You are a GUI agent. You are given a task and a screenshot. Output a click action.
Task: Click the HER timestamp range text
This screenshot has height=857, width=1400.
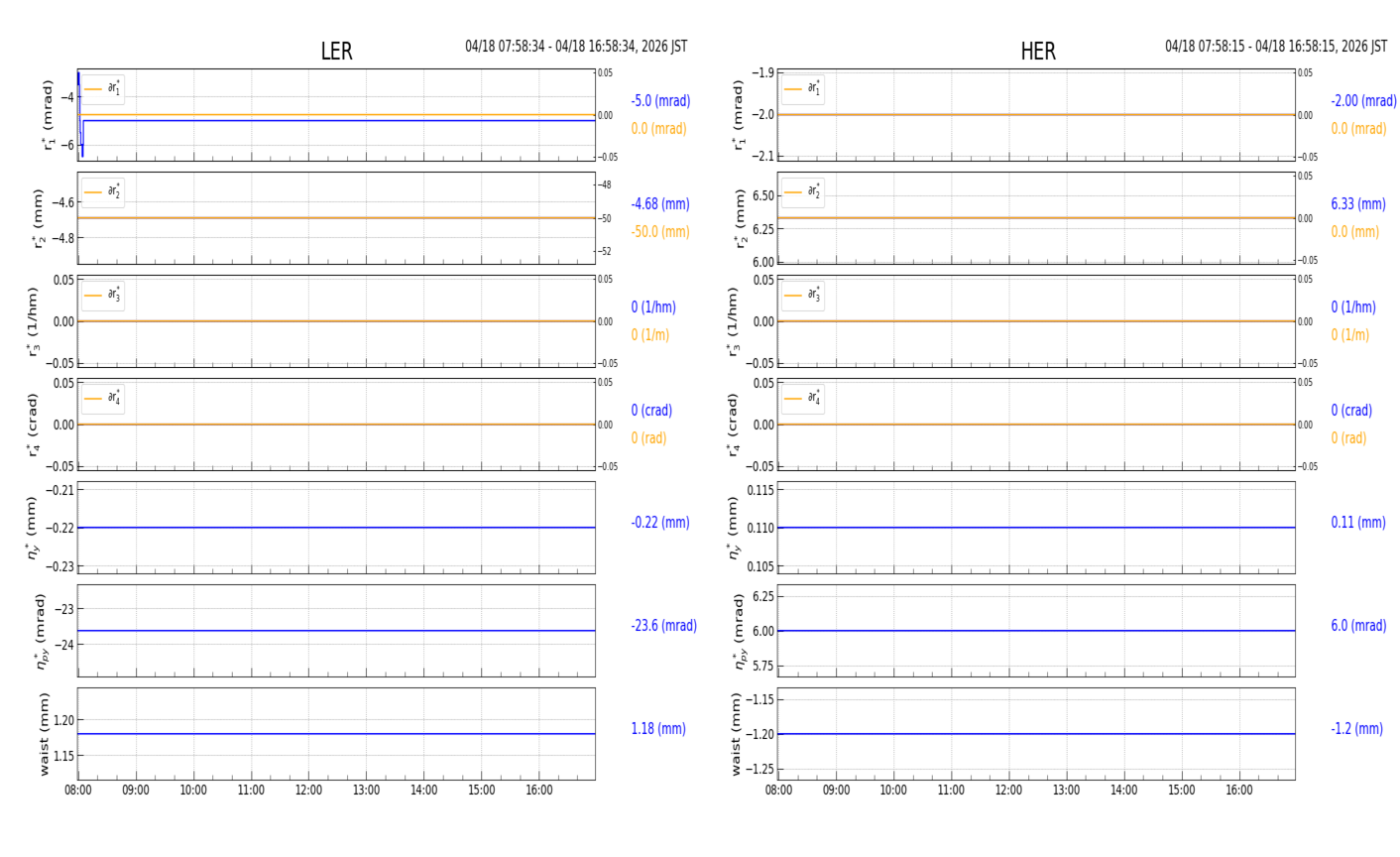tap(1276, 47)
